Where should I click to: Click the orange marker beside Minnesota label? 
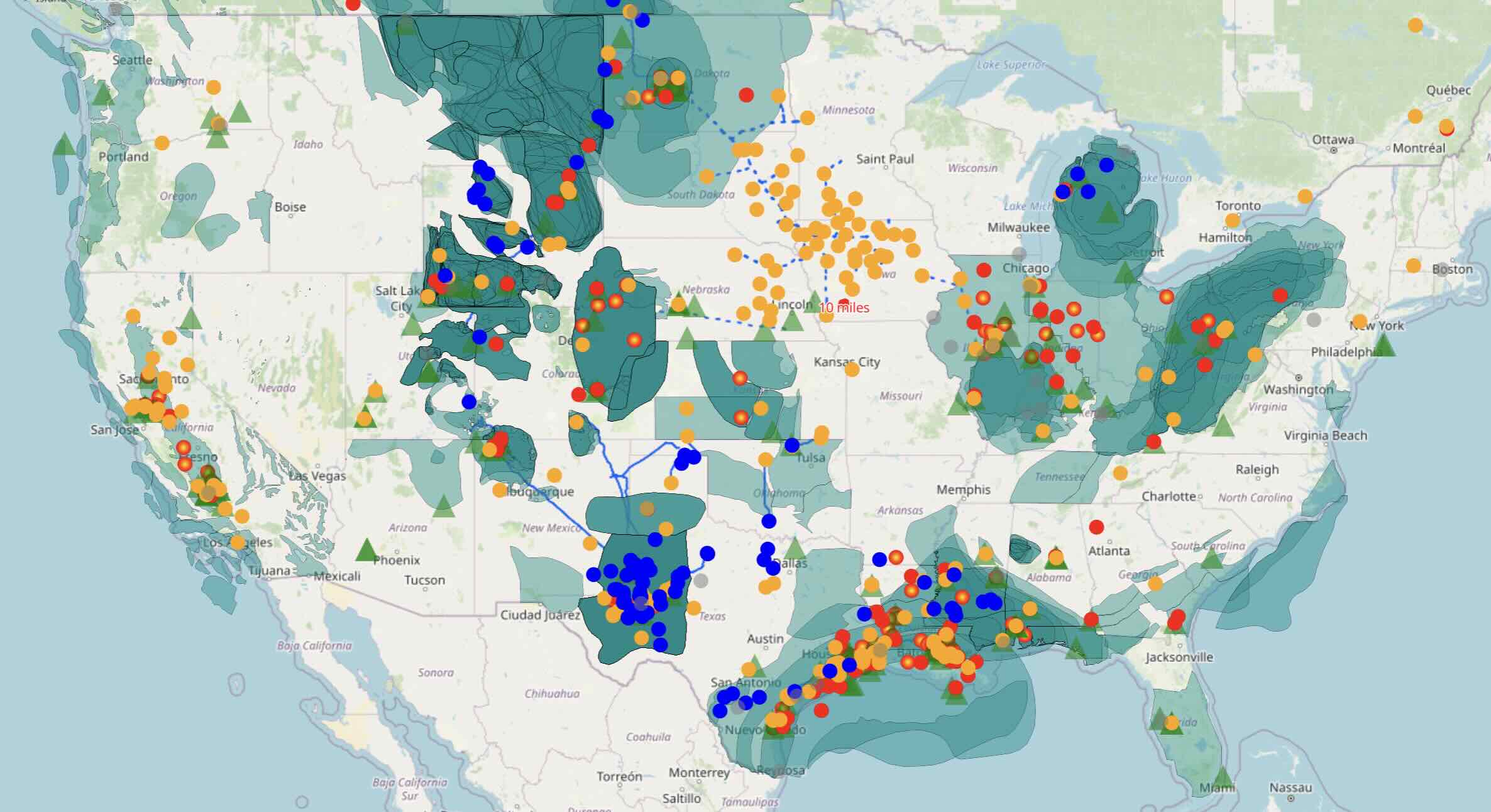pos(807,118)
